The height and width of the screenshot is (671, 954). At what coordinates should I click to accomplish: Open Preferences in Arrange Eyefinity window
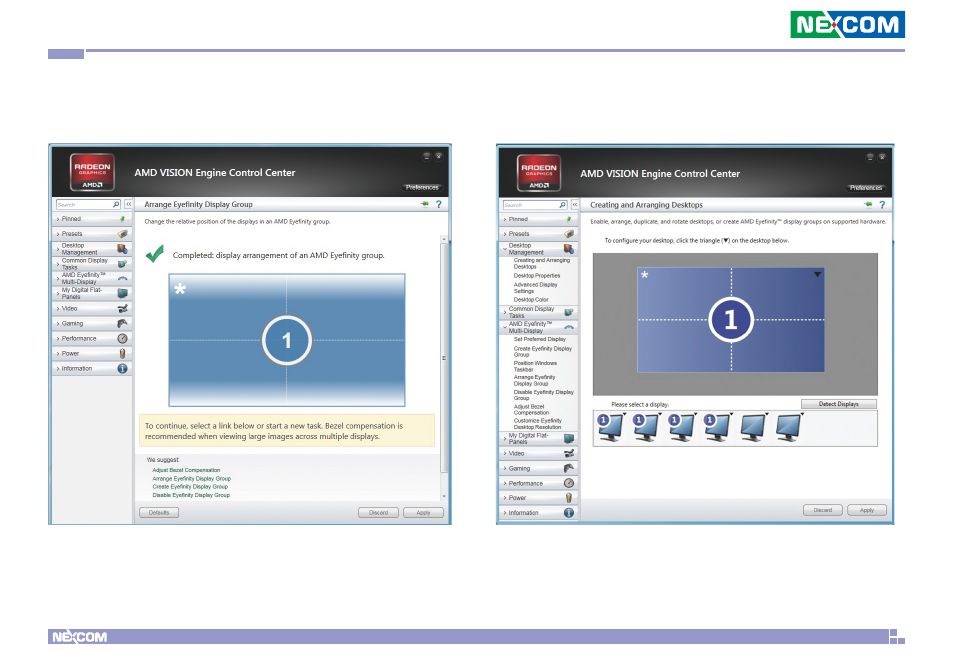click(422, 187)
